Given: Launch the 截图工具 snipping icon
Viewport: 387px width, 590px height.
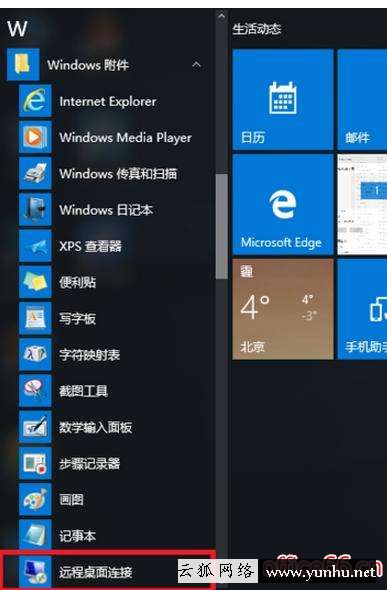Looking at the screenshot, I should pyautogui.click(x=35, y=390).
